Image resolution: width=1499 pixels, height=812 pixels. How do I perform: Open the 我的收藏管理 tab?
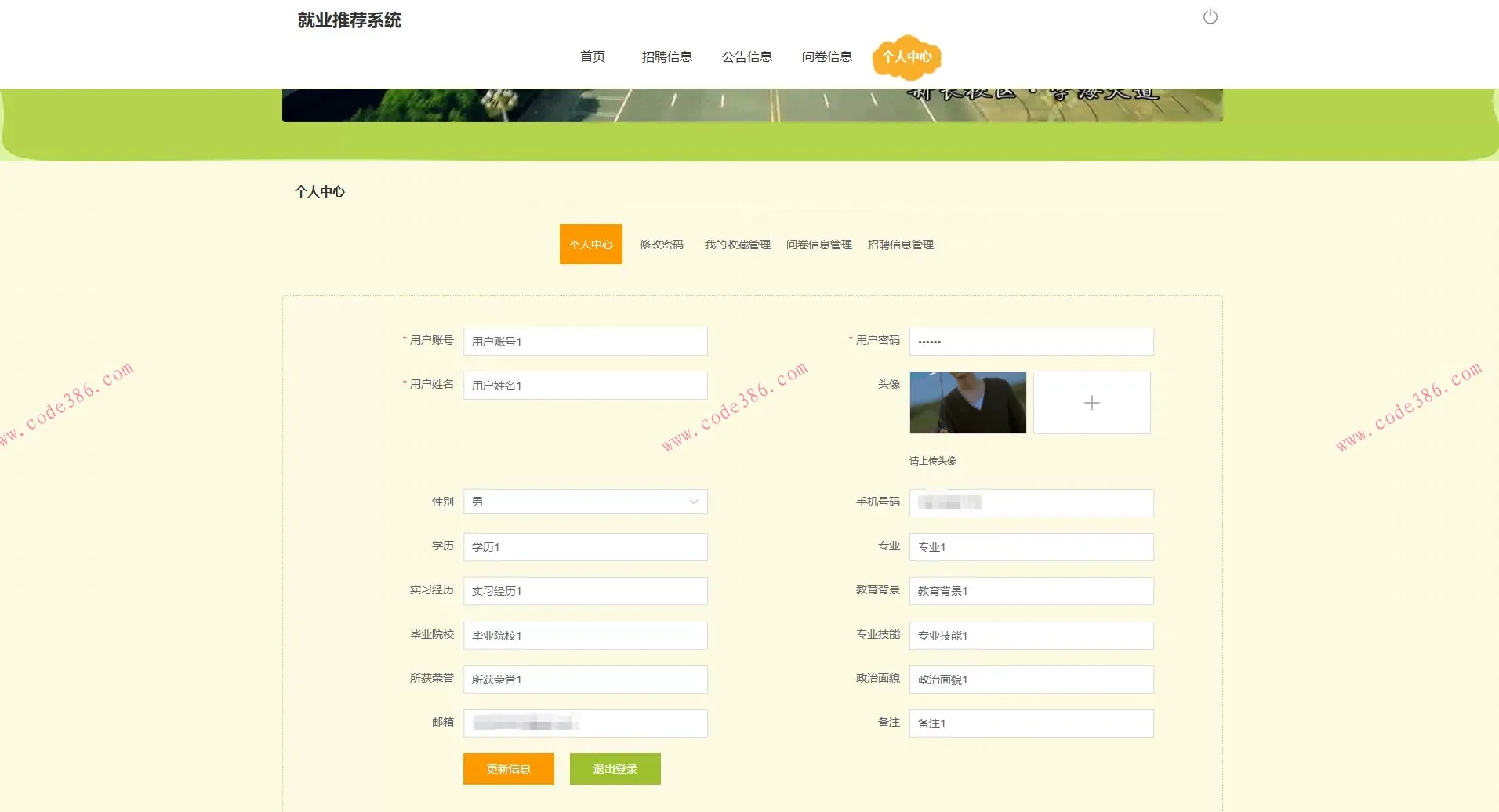pyautogui.click(x=737, y=245)
